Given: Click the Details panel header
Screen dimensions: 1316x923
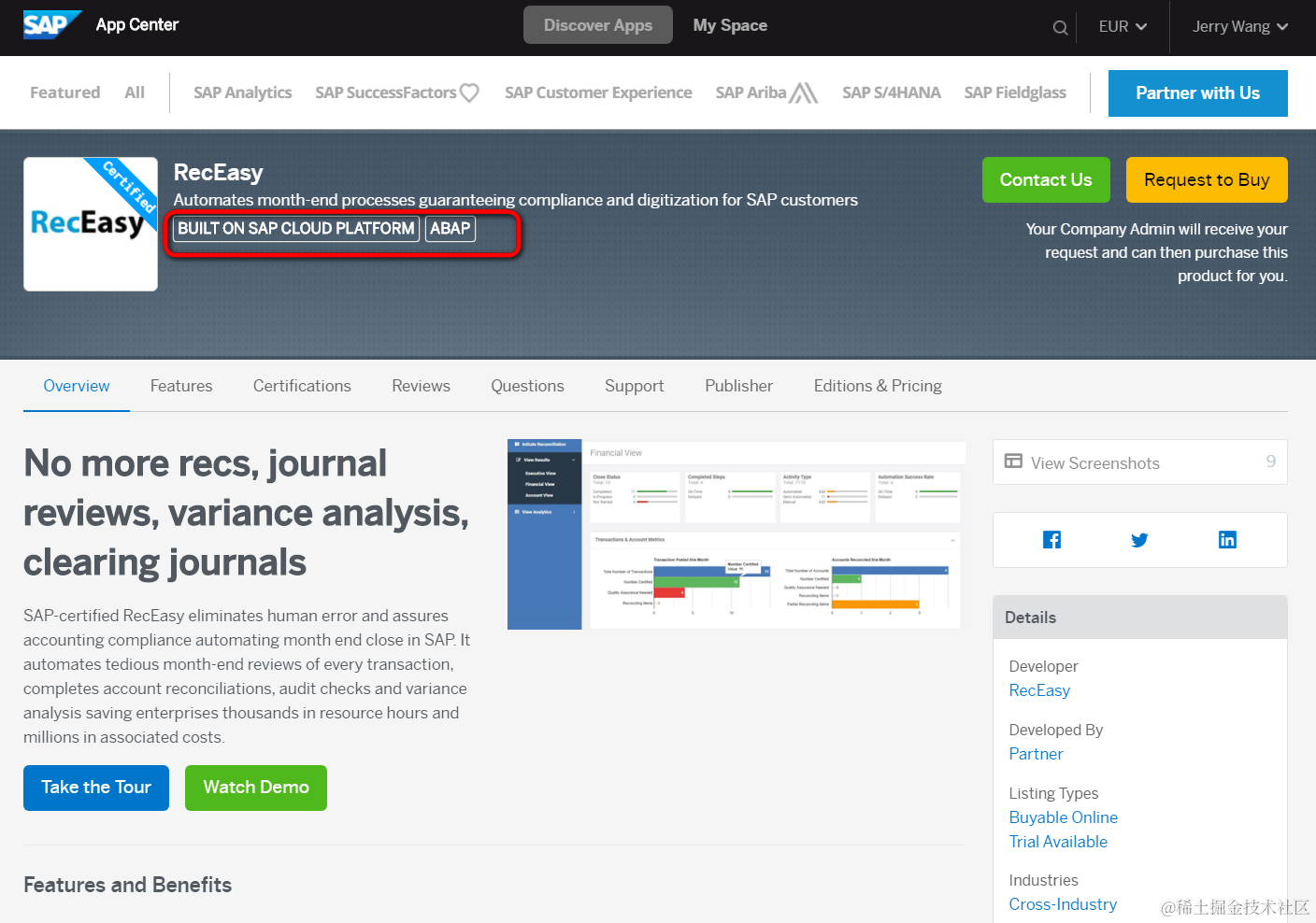Looking at the screenshot, I should click(1140, 618).
